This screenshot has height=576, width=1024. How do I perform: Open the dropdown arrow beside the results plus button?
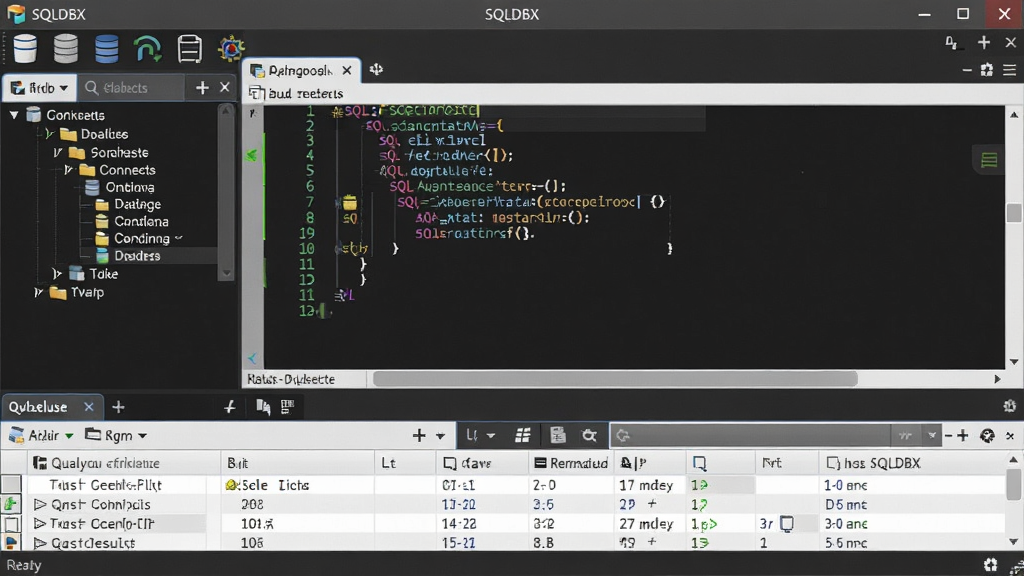point(440,436)
